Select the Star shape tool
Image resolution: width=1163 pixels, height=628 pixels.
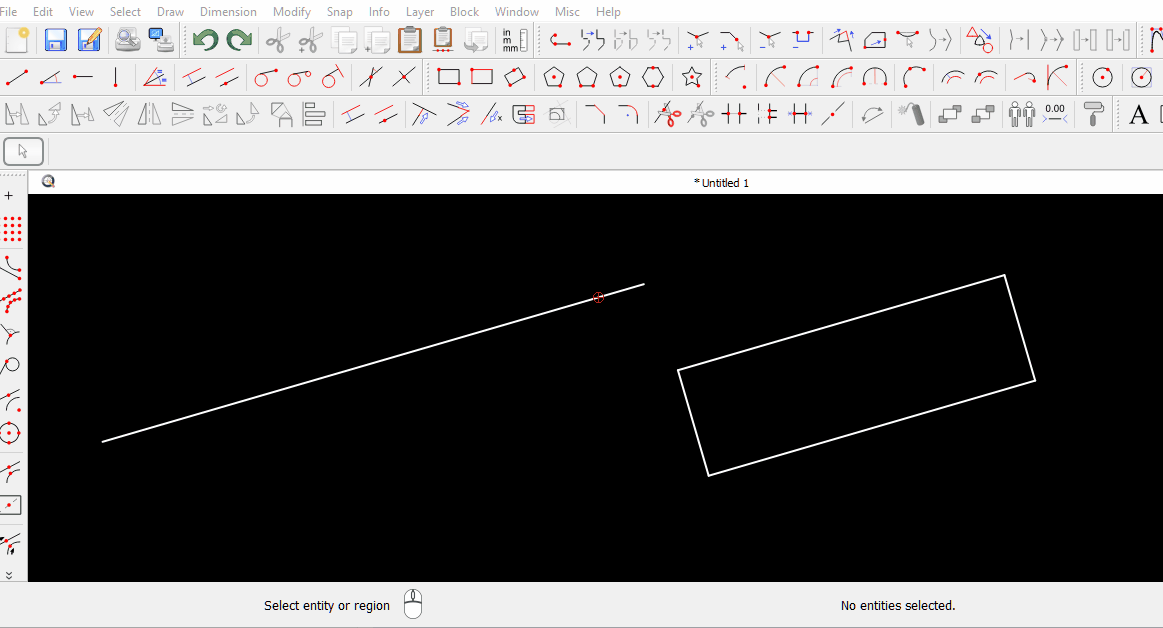click(x=691, y=77)
